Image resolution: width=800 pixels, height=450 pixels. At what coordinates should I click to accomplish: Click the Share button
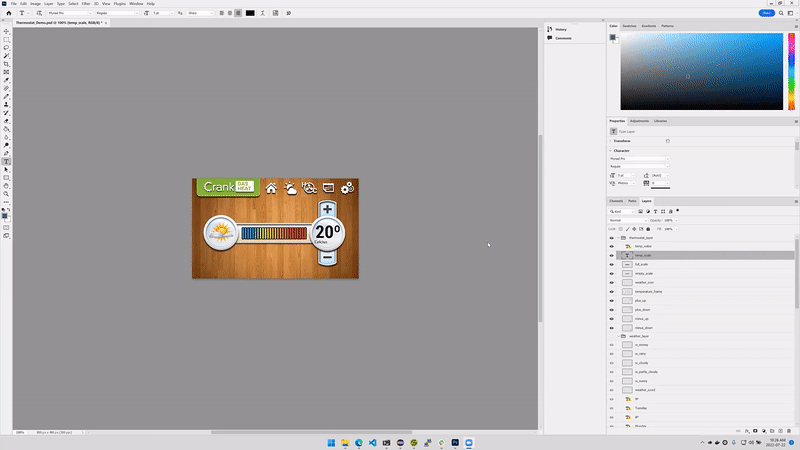click(x=766, y=13)
